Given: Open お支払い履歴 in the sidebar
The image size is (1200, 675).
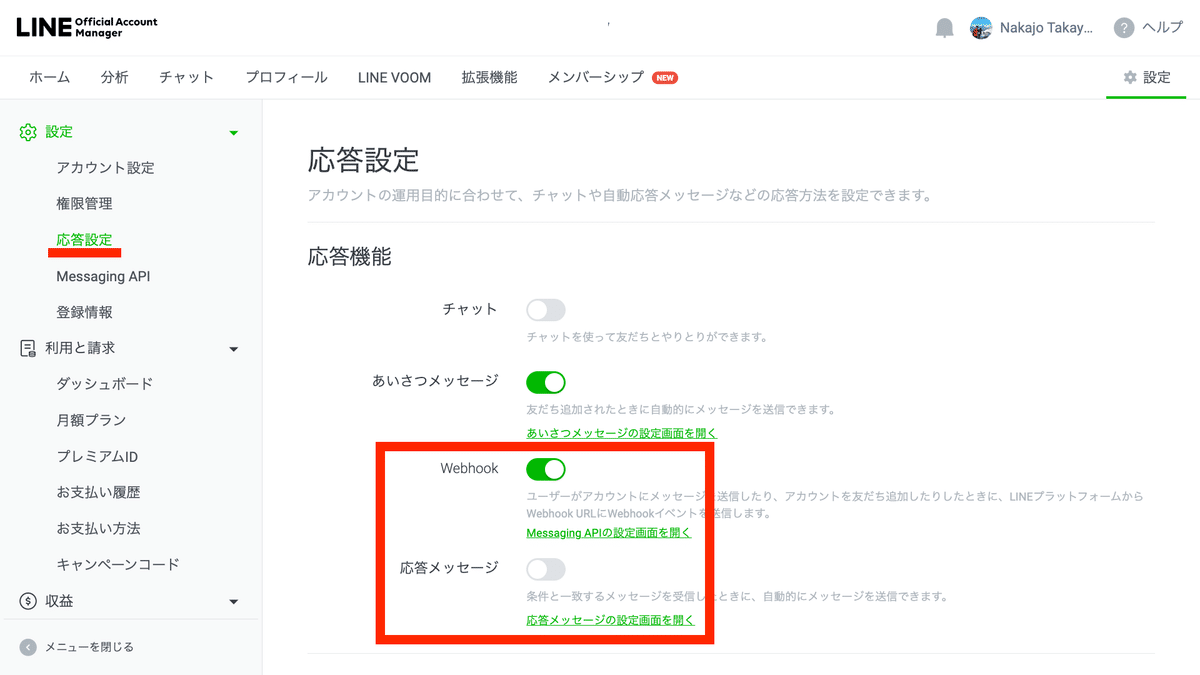Looking at the screenshot, I should point(98,492).
